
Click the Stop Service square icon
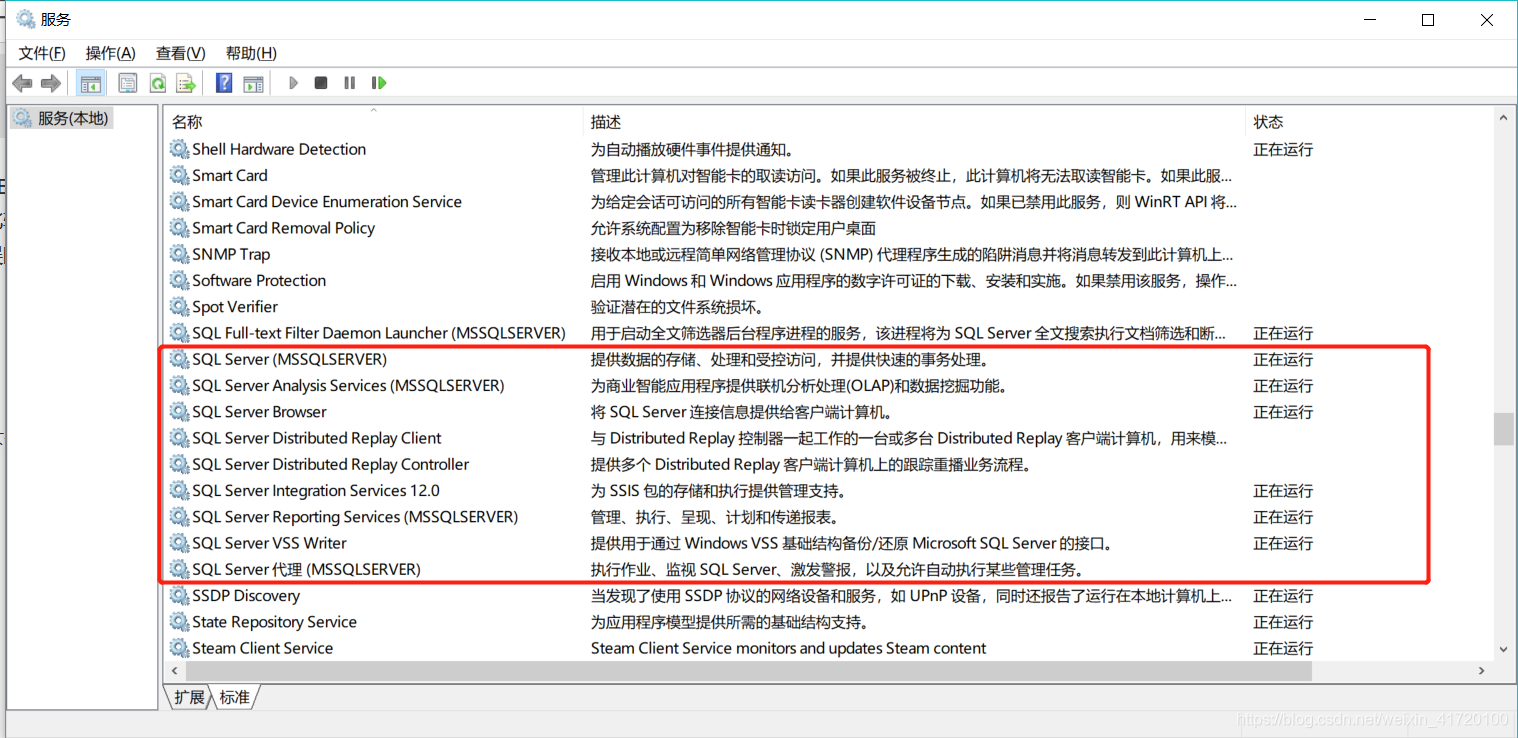coord(321,83)
